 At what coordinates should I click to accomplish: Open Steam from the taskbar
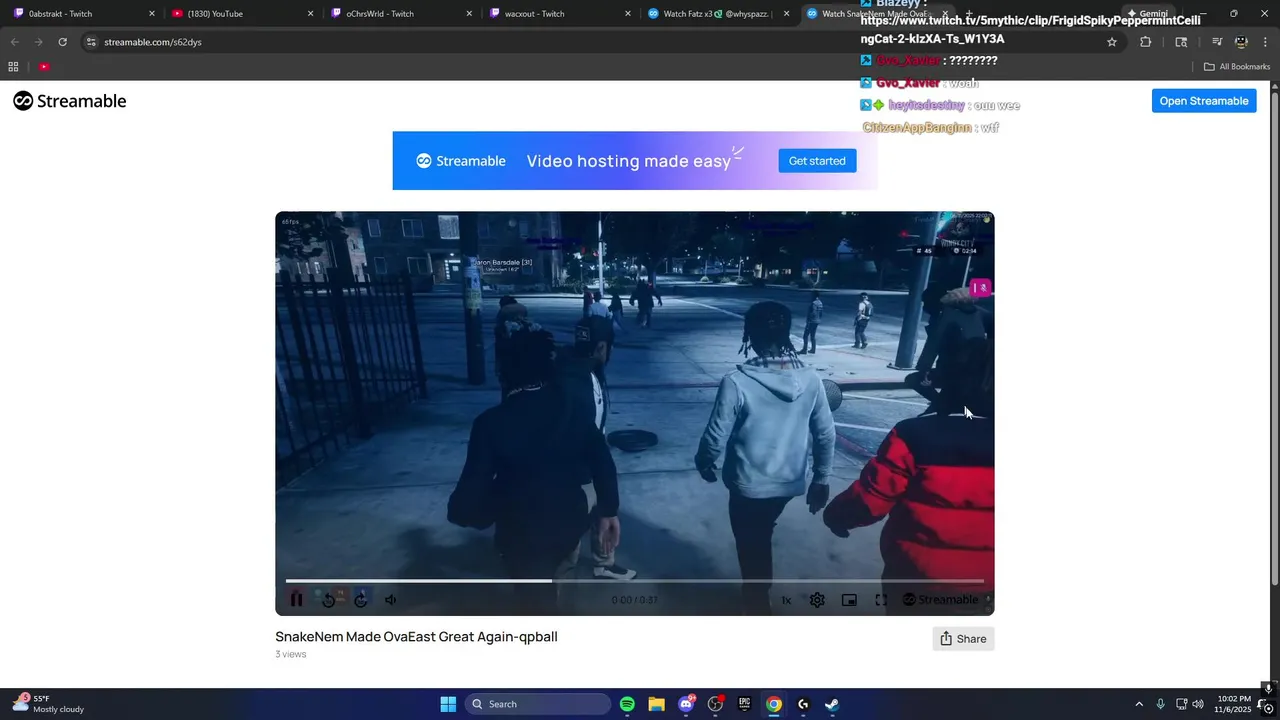tap(832, 704)
